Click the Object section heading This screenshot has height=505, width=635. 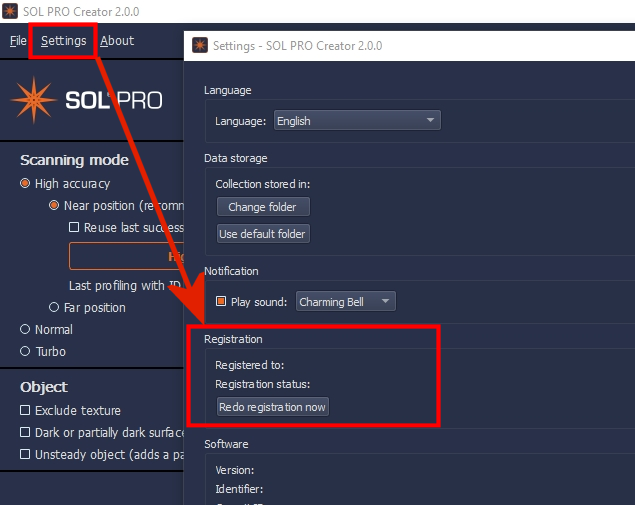tap(44, 387)
